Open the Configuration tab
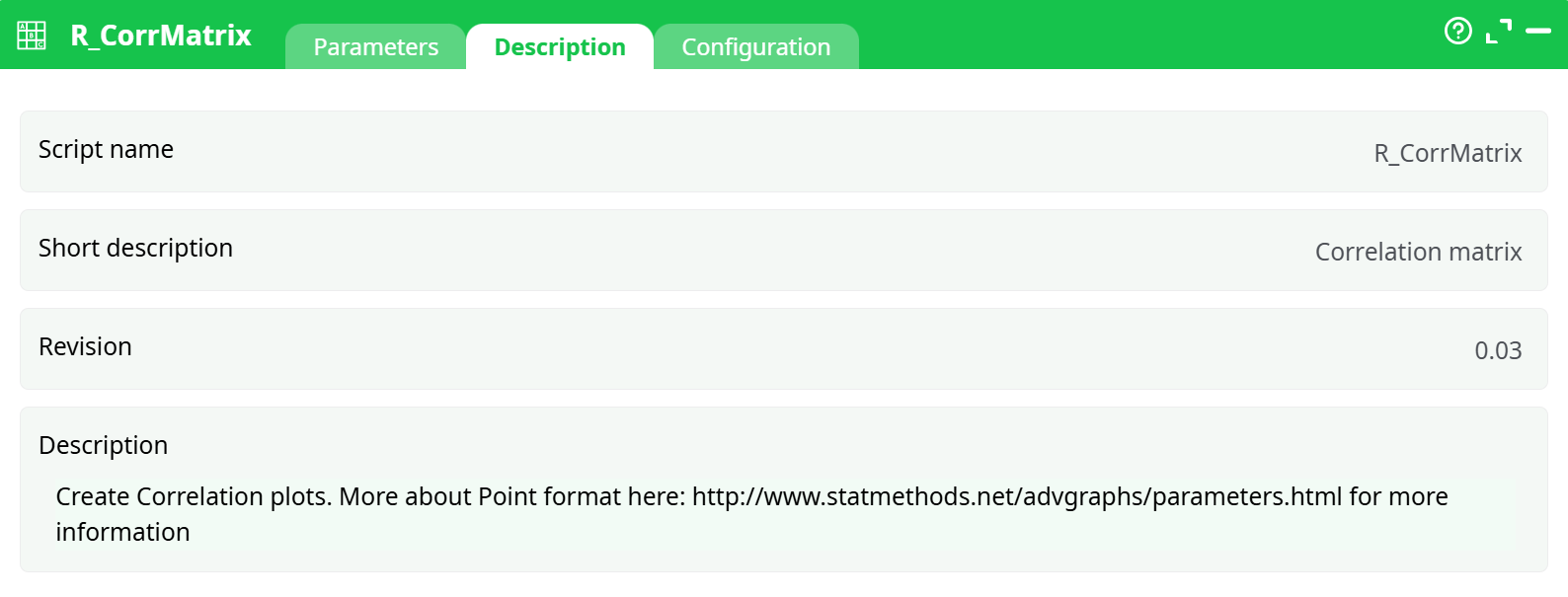The height and width of the screenshot is (597, 1568). click(755, 47)
